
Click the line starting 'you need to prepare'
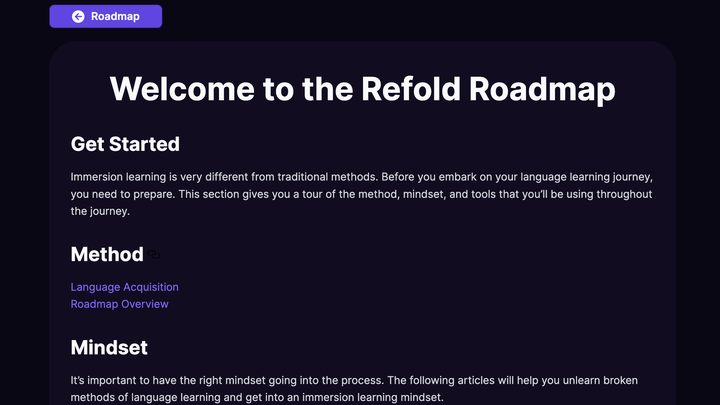coord(360,194)
